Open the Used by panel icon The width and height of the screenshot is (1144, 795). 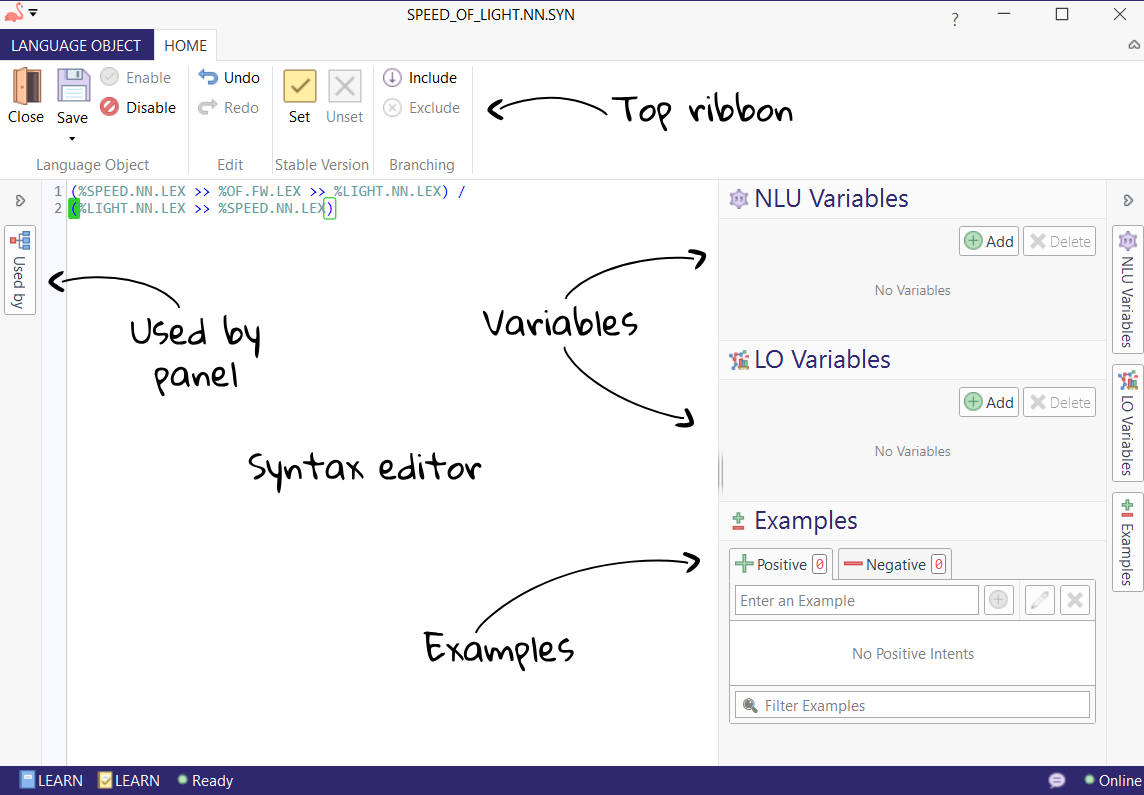(x=20, y=268)
